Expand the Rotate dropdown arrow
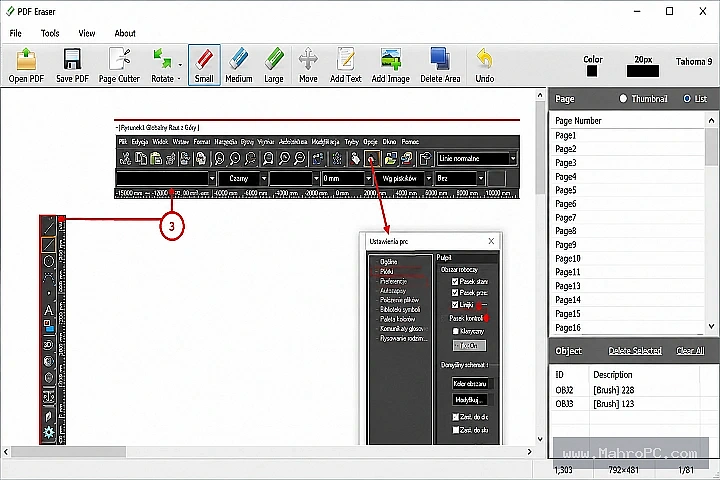The height and width of the screenshot is (480, 720). (180, 65)
